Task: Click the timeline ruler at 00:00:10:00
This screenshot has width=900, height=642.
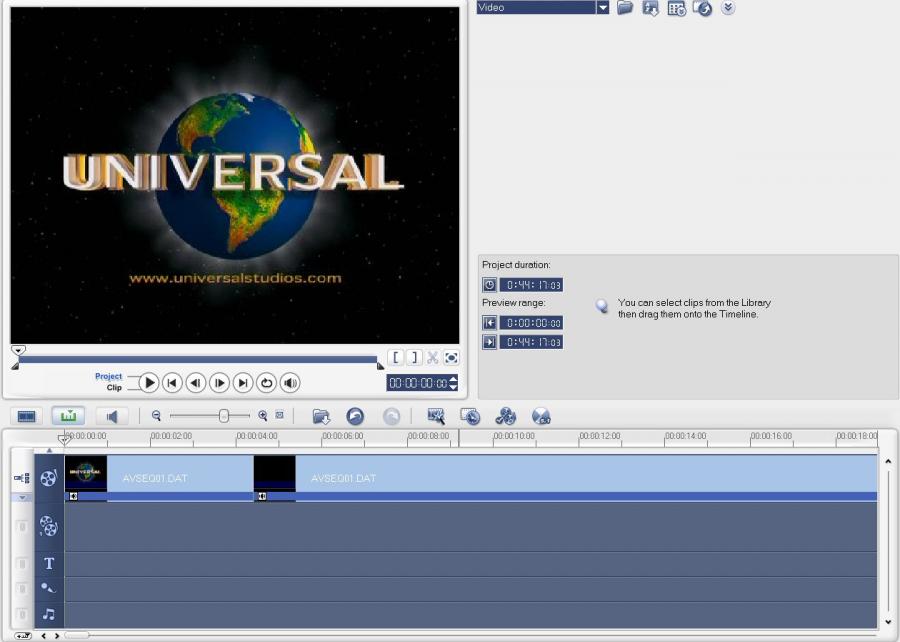Action: click(514, 437)
